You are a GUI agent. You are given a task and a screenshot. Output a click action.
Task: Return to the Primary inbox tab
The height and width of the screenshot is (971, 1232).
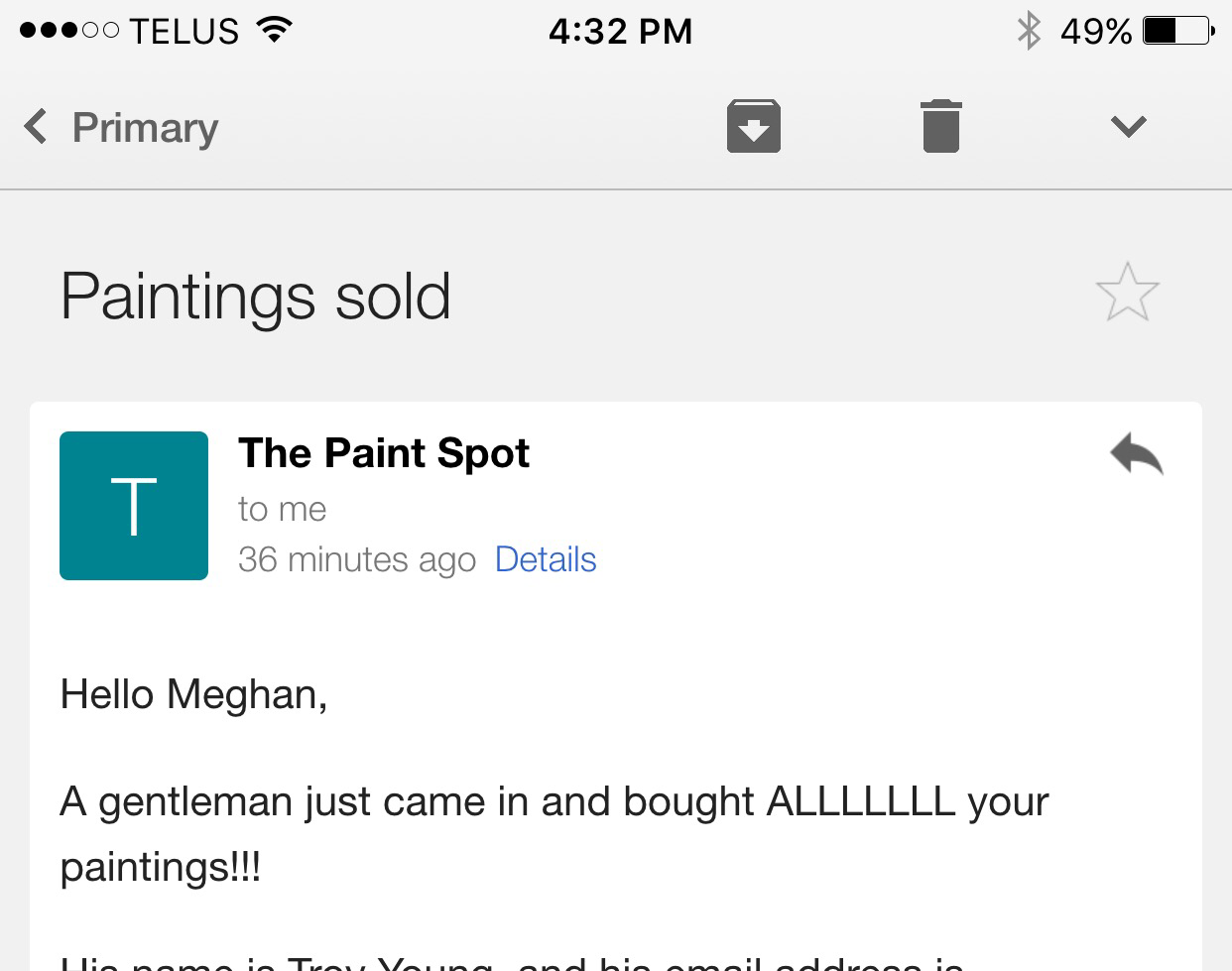pyautogui.click(x=145, y=128)
